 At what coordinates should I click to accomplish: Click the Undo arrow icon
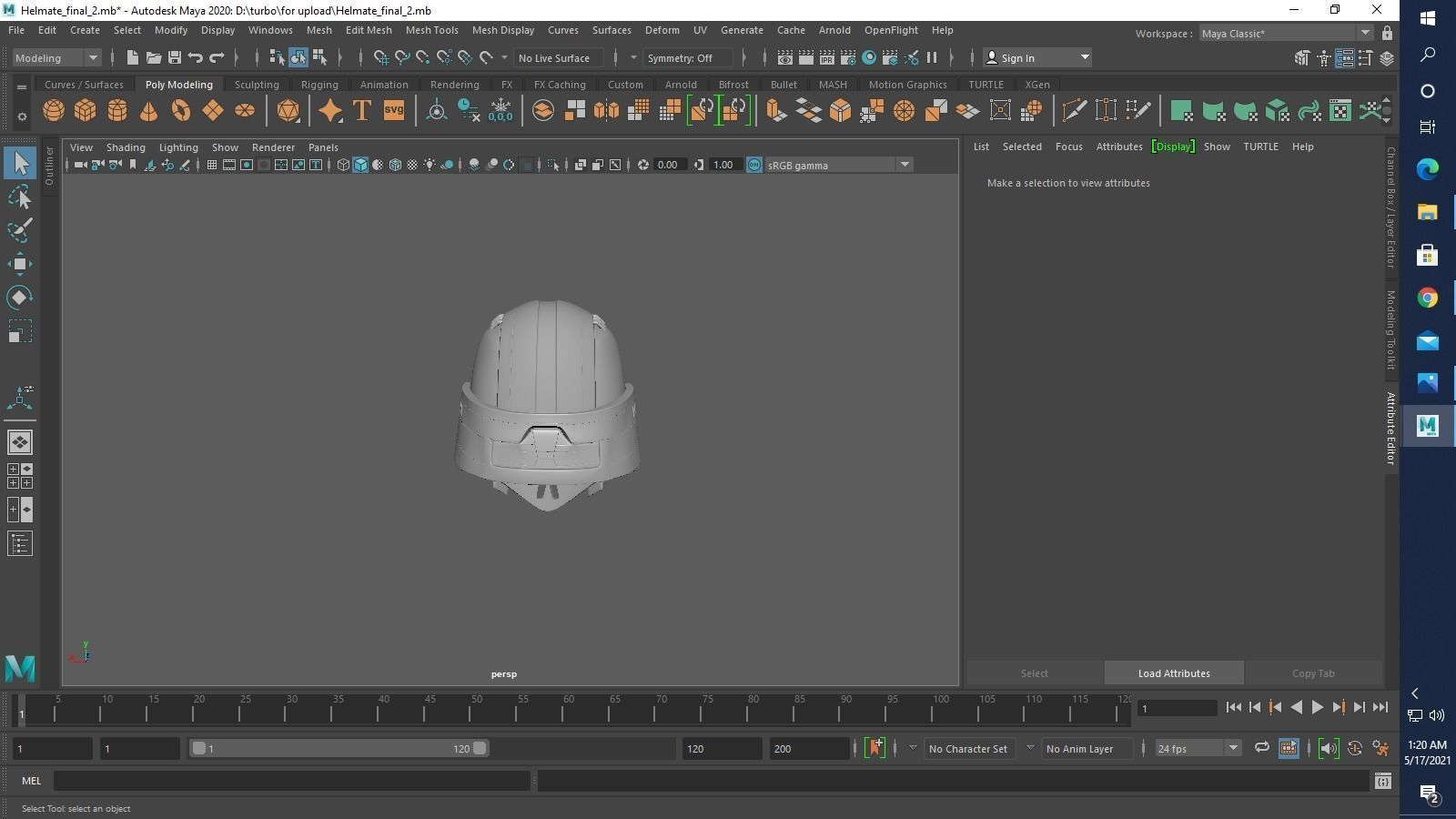point(195,57)
